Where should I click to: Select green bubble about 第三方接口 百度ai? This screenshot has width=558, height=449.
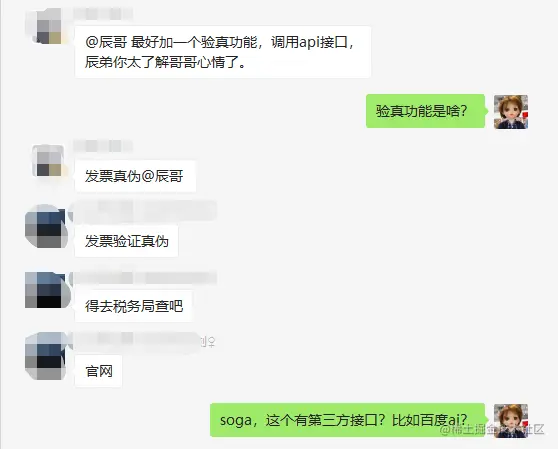pyautogui.click(x=348, y=420)
